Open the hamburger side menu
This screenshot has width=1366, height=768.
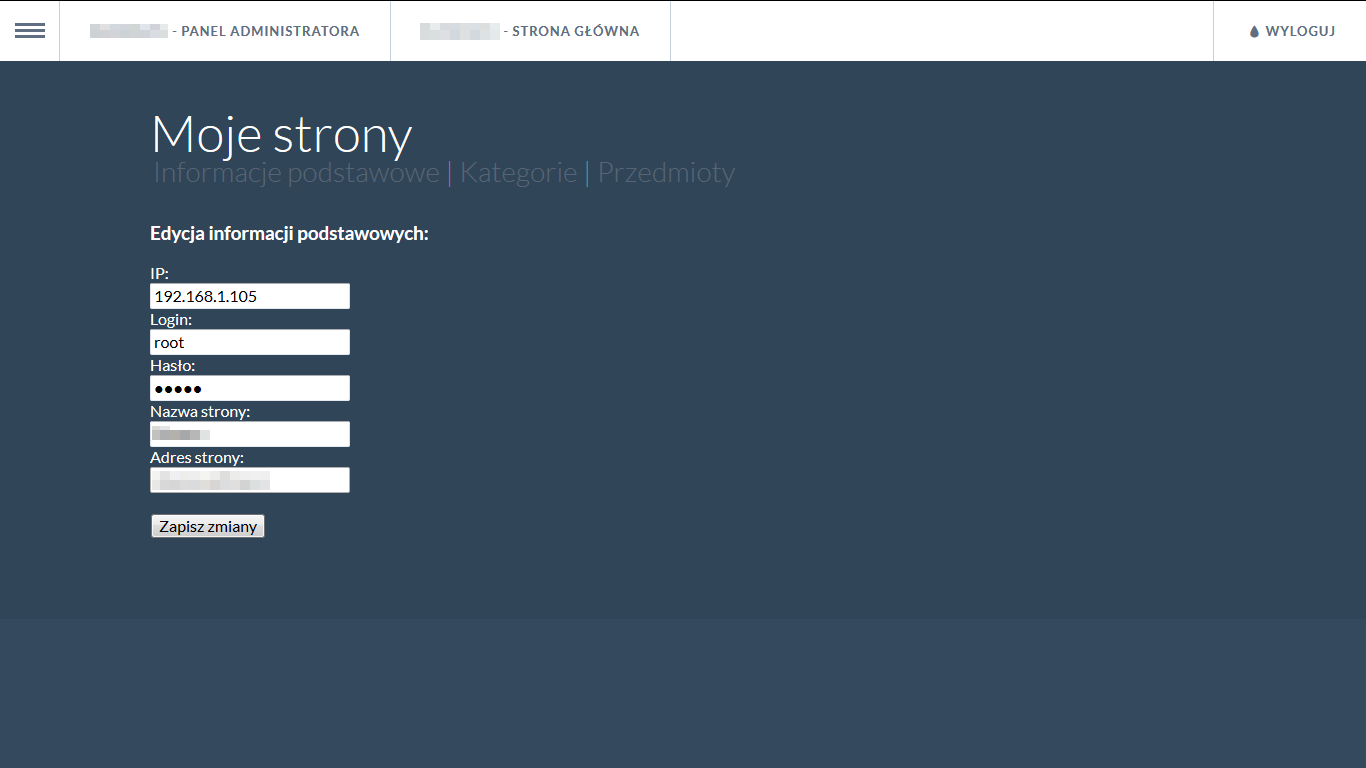pyautogui.click(x=30, y=31)
